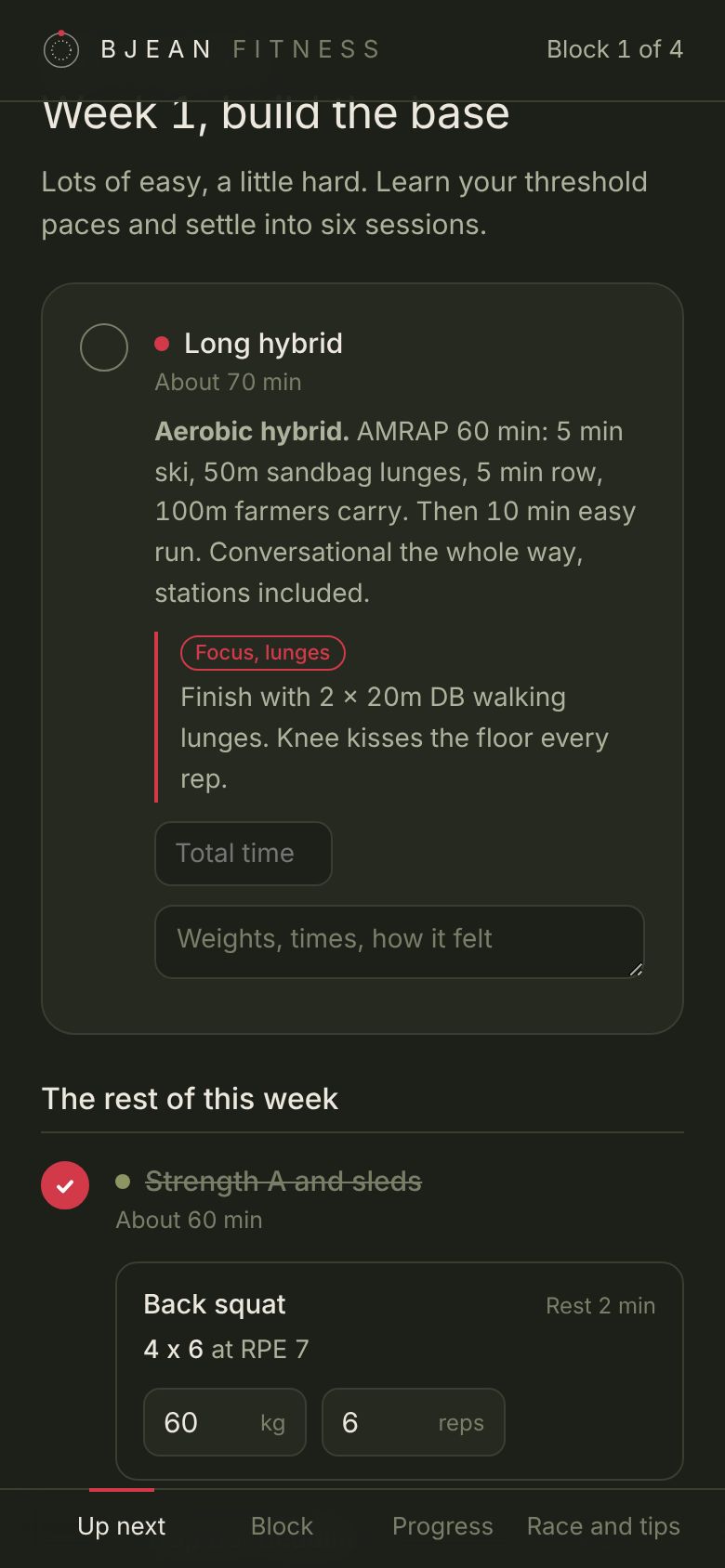
Task: Open the Progress tab
Action: pyautogui.click(x=442, y=1526)
